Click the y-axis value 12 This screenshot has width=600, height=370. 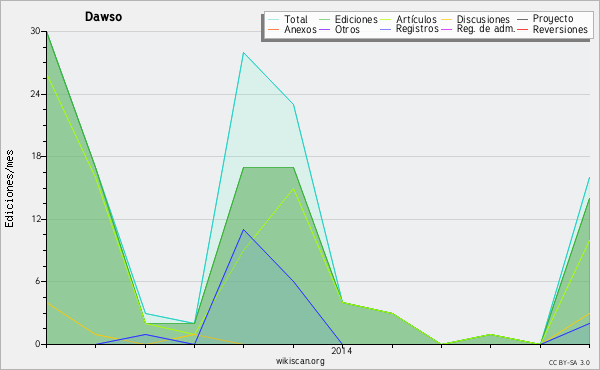[x=36, y=219]
